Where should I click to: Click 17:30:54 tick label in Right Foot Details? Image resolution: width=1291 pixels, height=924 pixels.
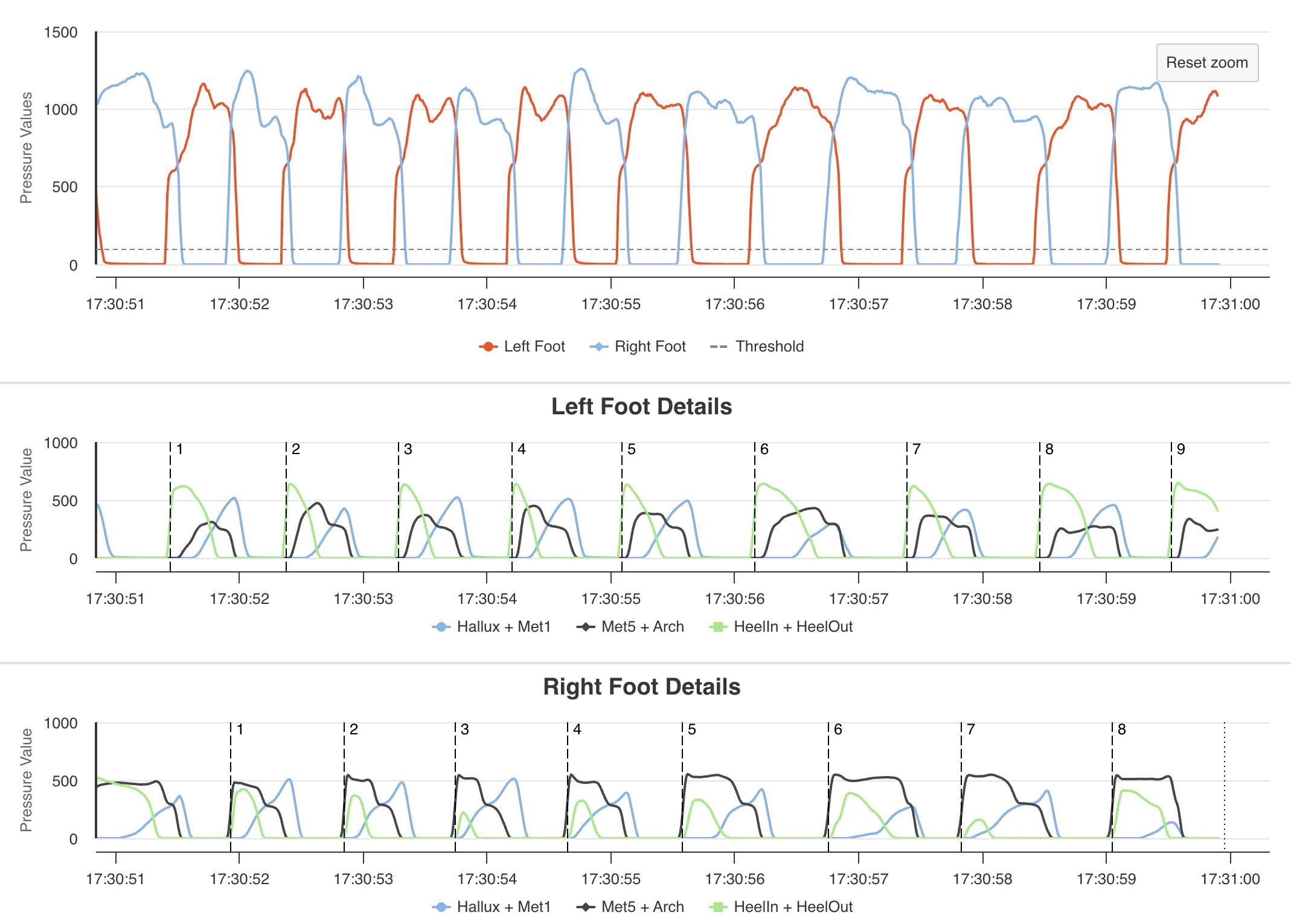[487, 879]
